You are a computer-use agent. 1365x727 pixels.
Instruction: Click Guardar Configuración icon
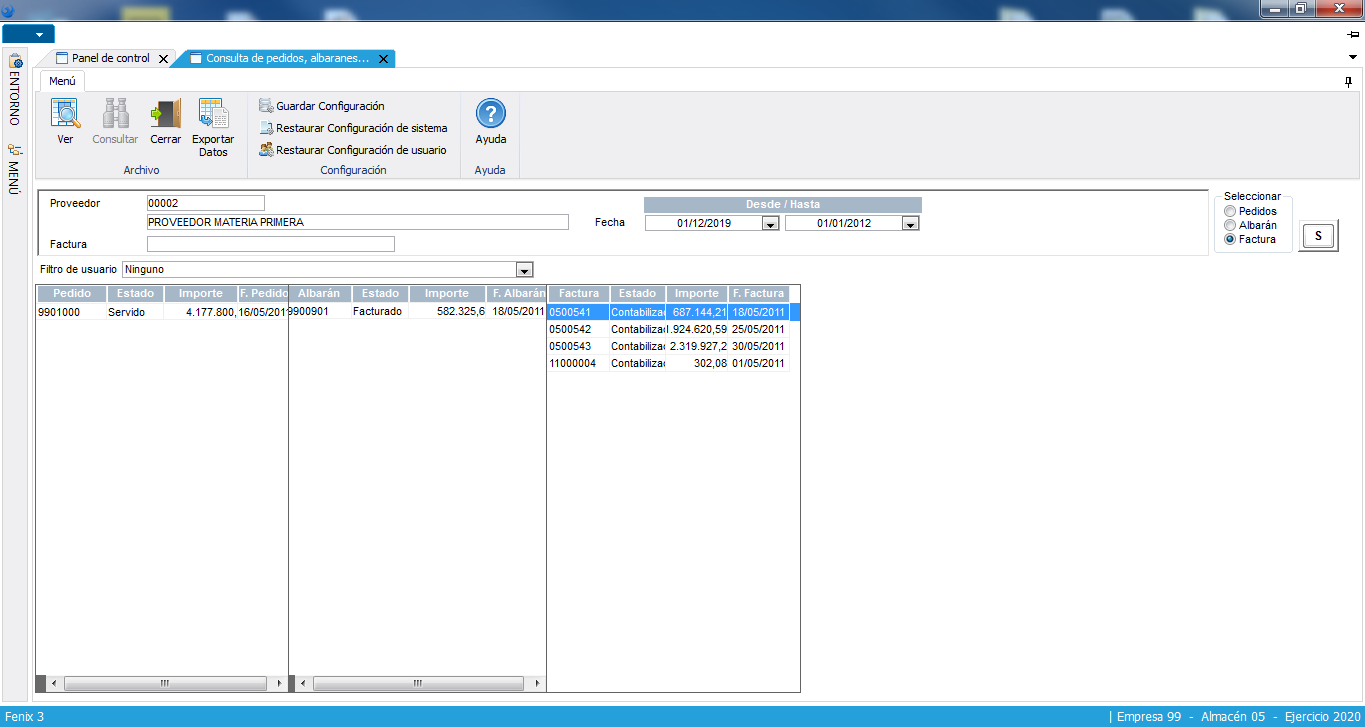(x=266, y=106)
